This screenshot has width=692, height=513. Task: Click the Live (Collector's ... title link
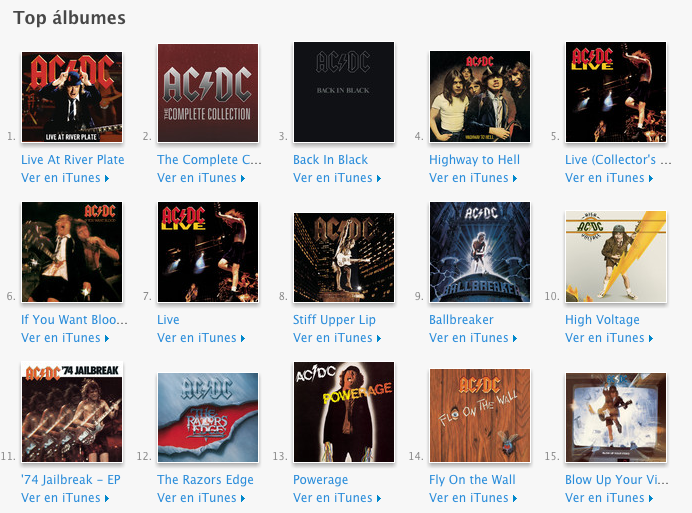click(618, 160)
